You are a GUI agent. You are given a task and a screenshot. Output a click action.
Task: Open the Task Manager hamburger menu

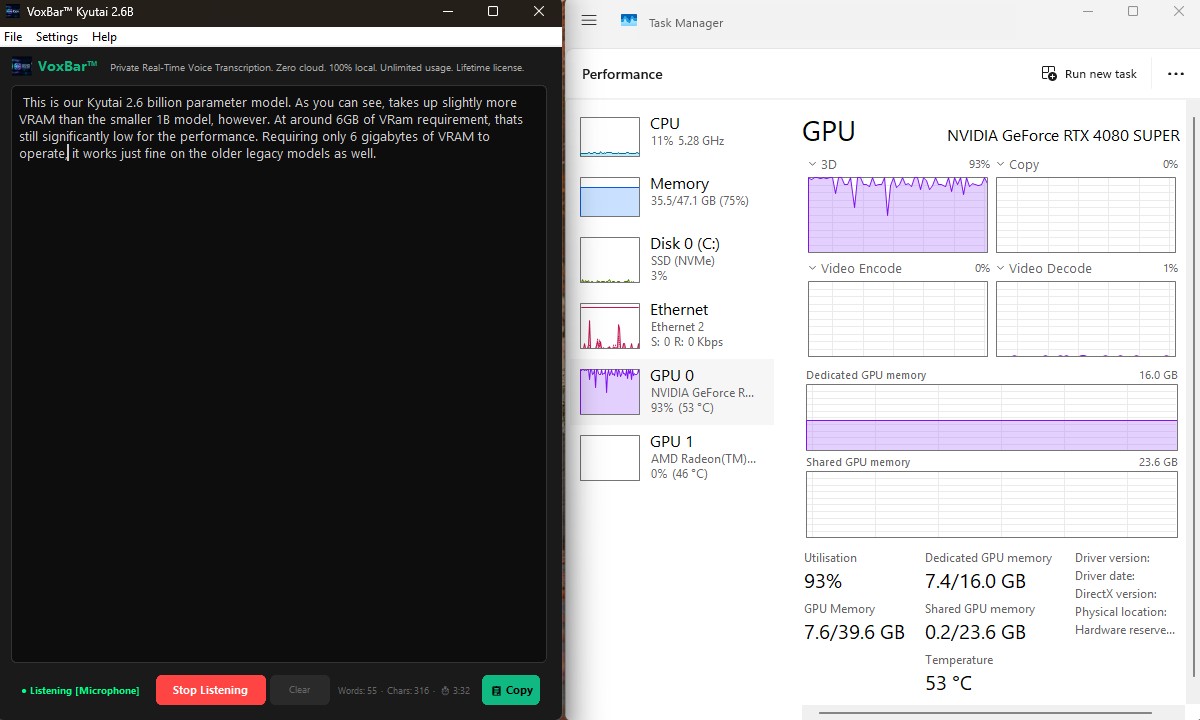coord(589,20)
